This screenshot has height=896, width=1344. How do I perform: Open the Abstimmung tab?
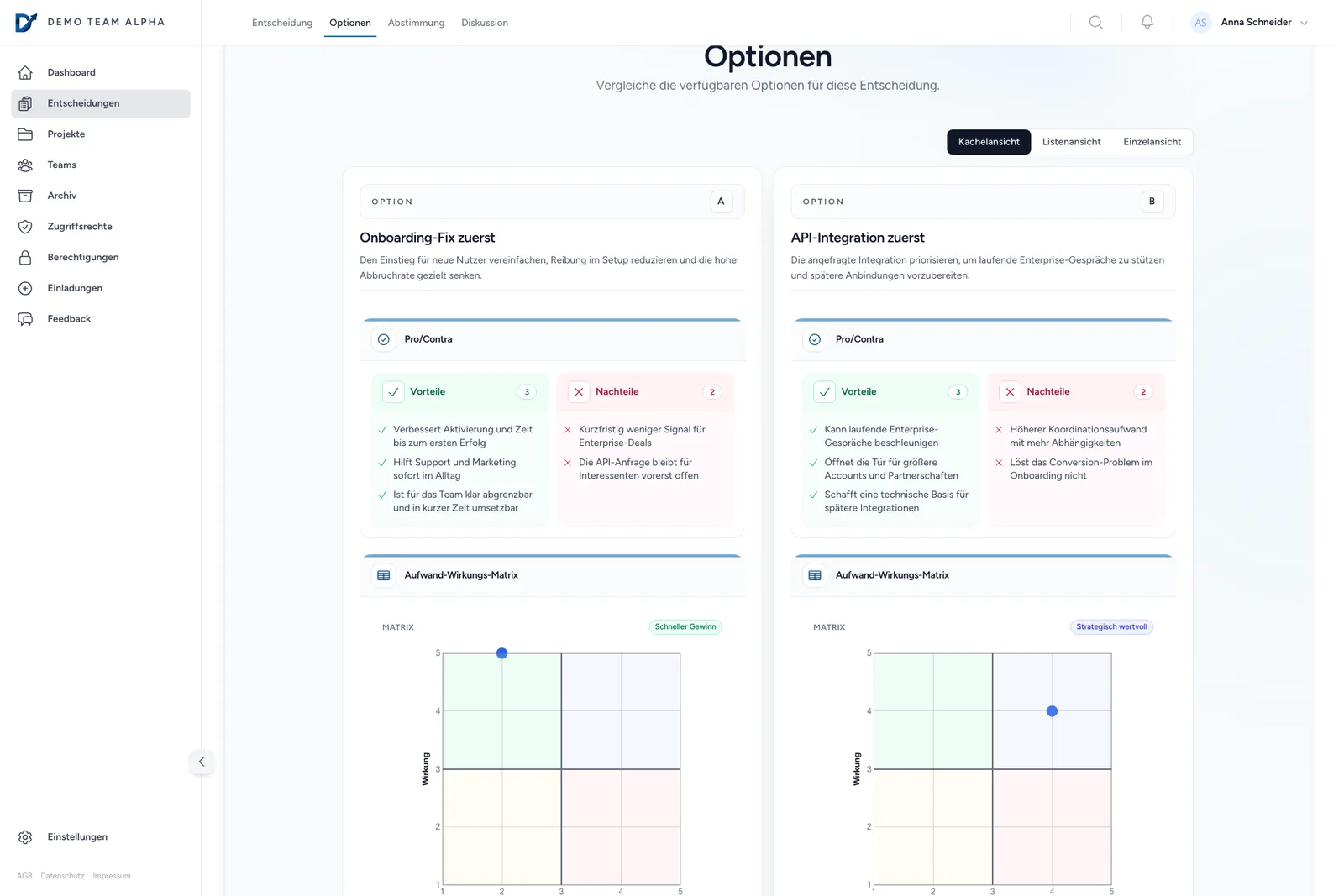click(416, 23)
